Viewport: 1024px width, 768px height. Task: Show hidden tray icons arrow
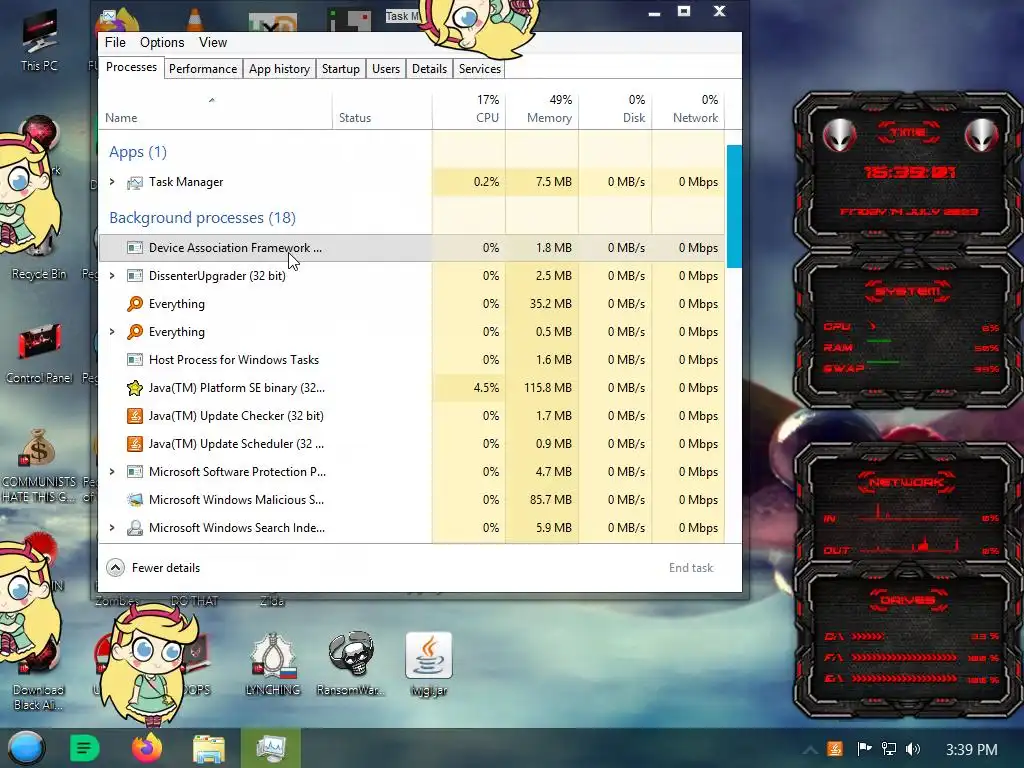point(810,750)
